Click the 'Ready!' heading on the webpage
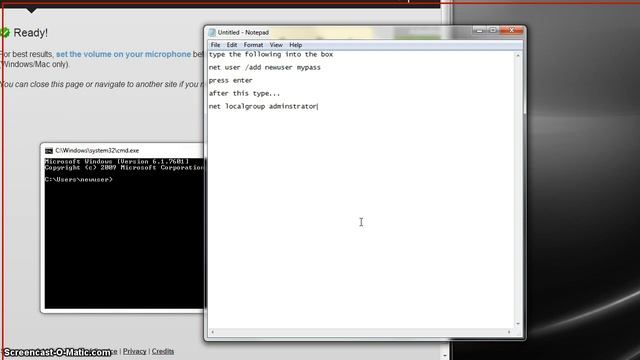 pyautogui.click(x=31, y=33)
